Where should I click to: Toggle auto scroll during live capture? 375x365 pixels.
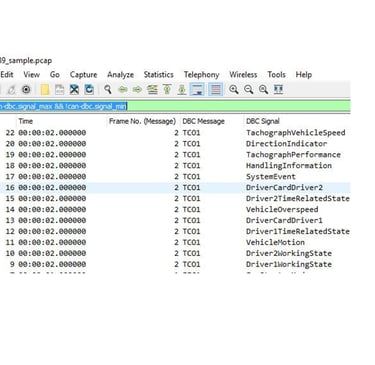tap(197, 89)
